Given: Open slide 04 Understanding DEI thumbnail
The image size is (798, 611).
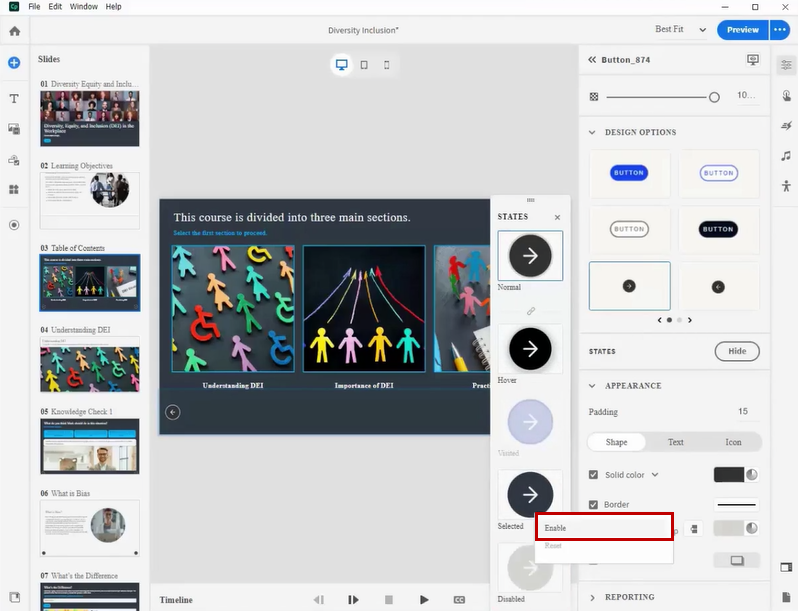Looking at the screenshot, I should pyautogui.click(x=90, y=364).
